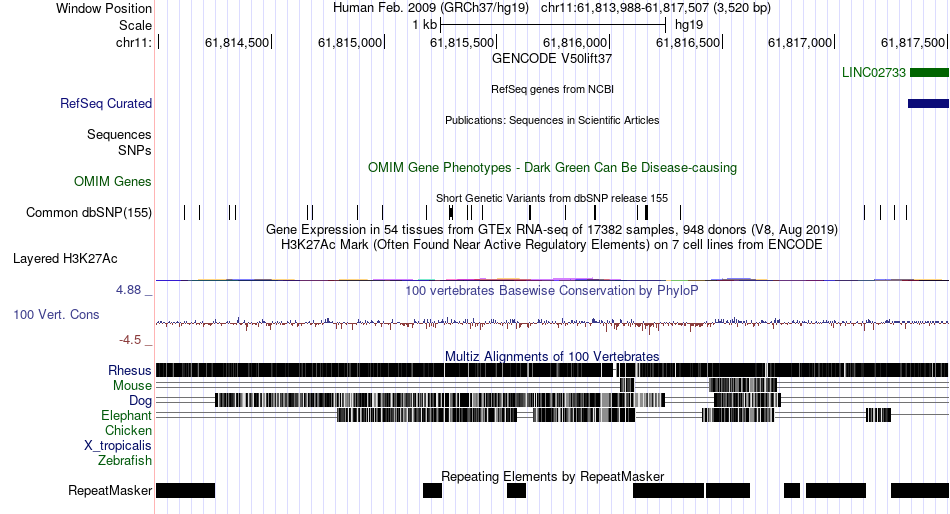Select the Dog alignment row label
Viewport: 950px width, 514px height.
coord(140,401)
